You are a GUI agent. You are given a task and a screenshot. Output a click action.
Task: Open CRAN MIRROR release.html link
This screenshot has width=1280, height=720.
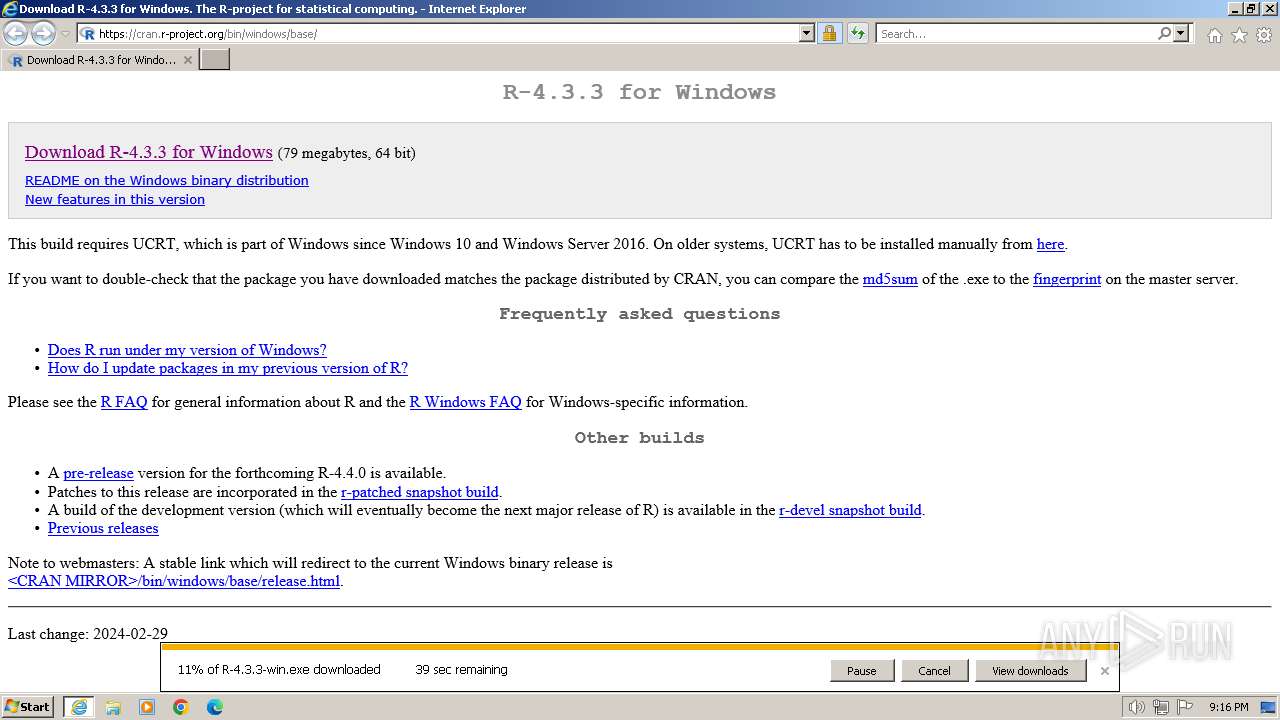click(174, 581)
